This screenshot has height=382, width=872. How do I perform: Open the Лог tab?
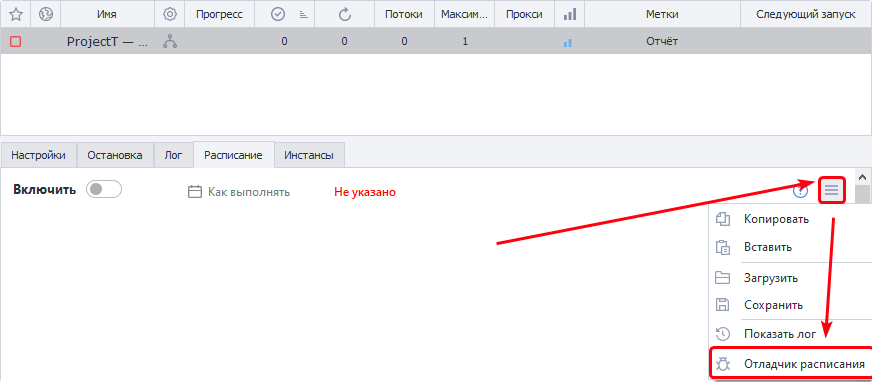point(174,155)
